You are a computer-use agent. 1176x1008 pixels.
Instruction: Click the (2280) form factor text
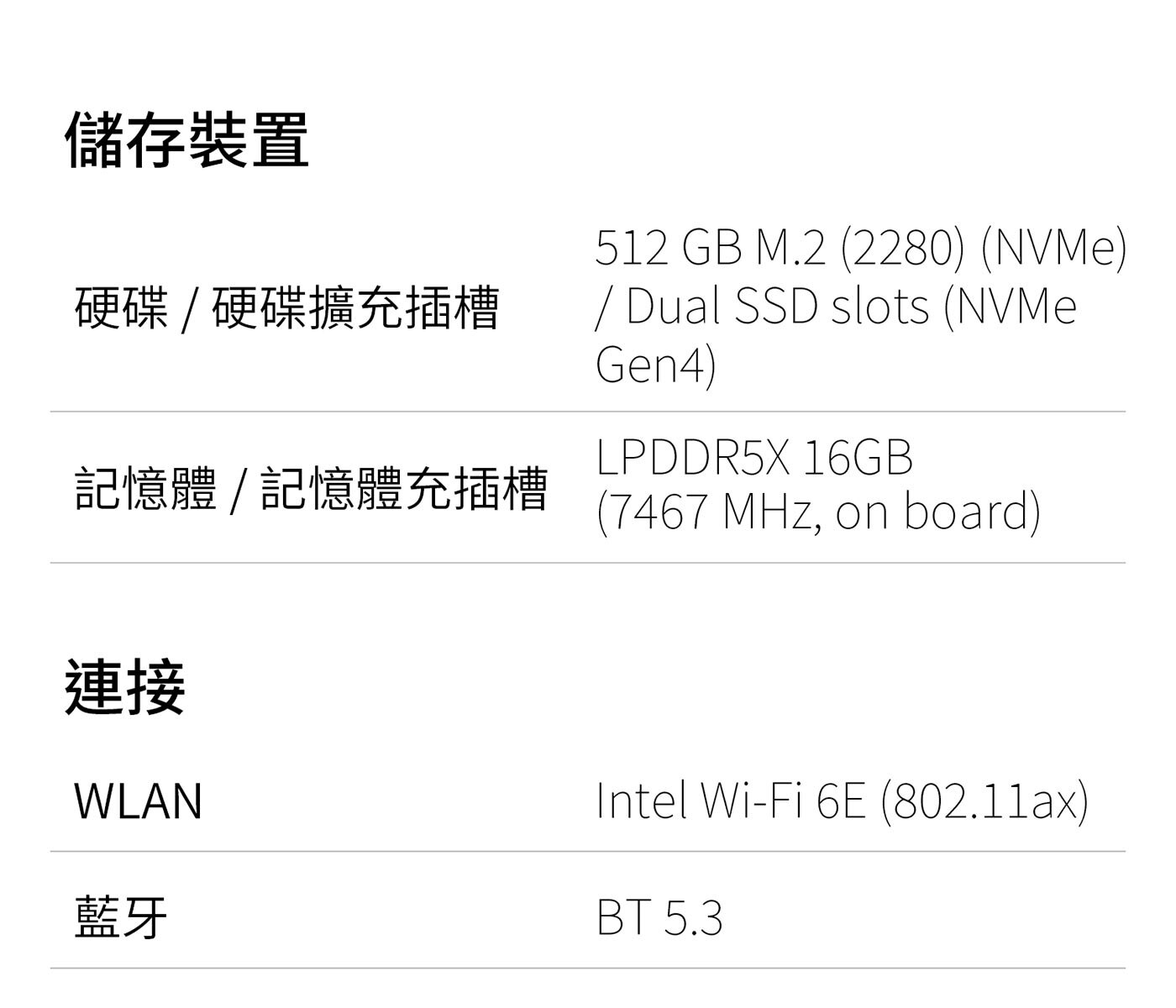pyautogui.click(x=903, y=247)
